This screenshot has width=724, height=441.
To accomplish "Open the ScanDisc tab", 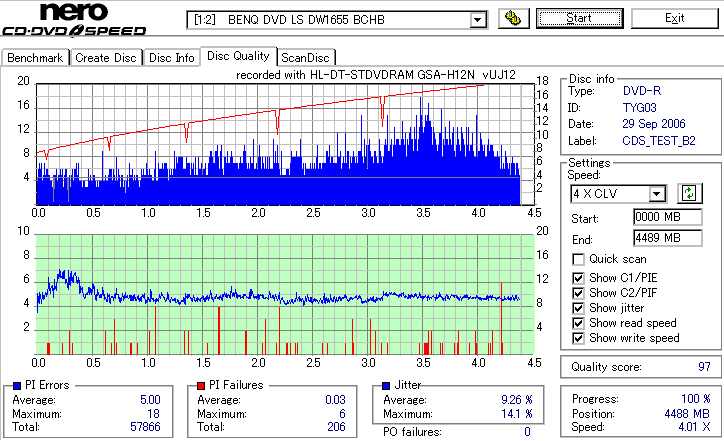I will click(x=305, y=58).
